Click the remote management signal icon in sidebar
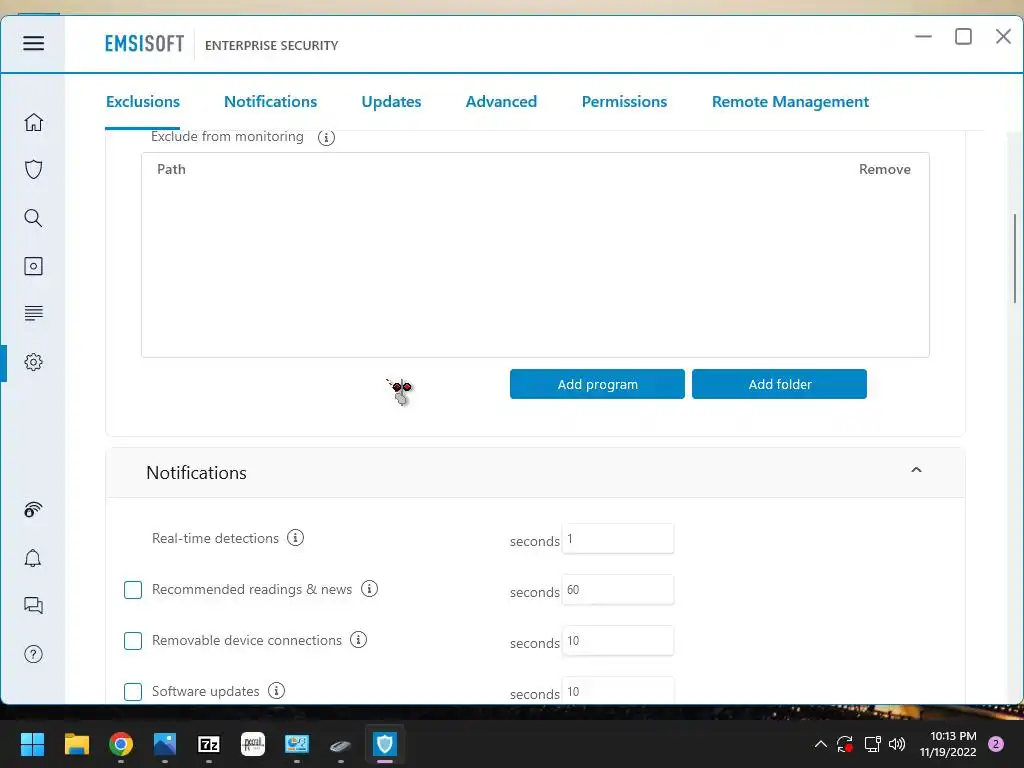 pos(33,509)
